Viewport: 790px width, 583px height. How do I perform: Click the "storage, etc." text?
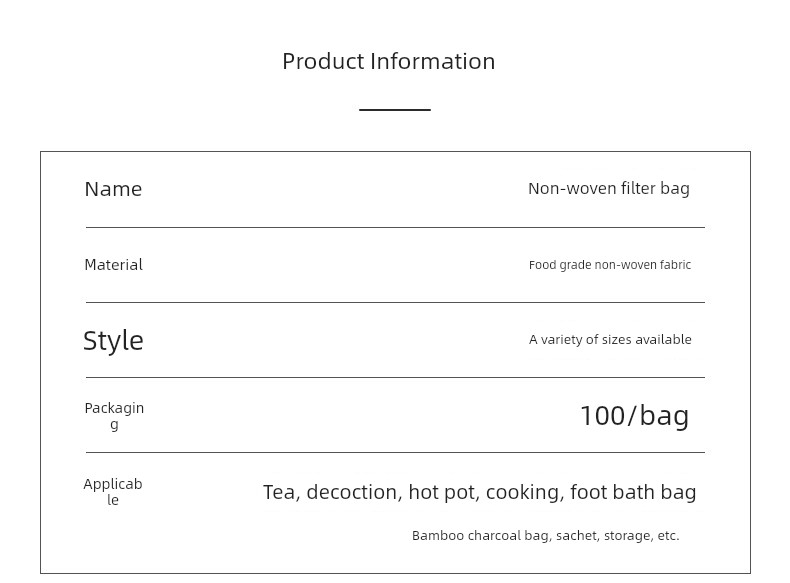[641, 536]
